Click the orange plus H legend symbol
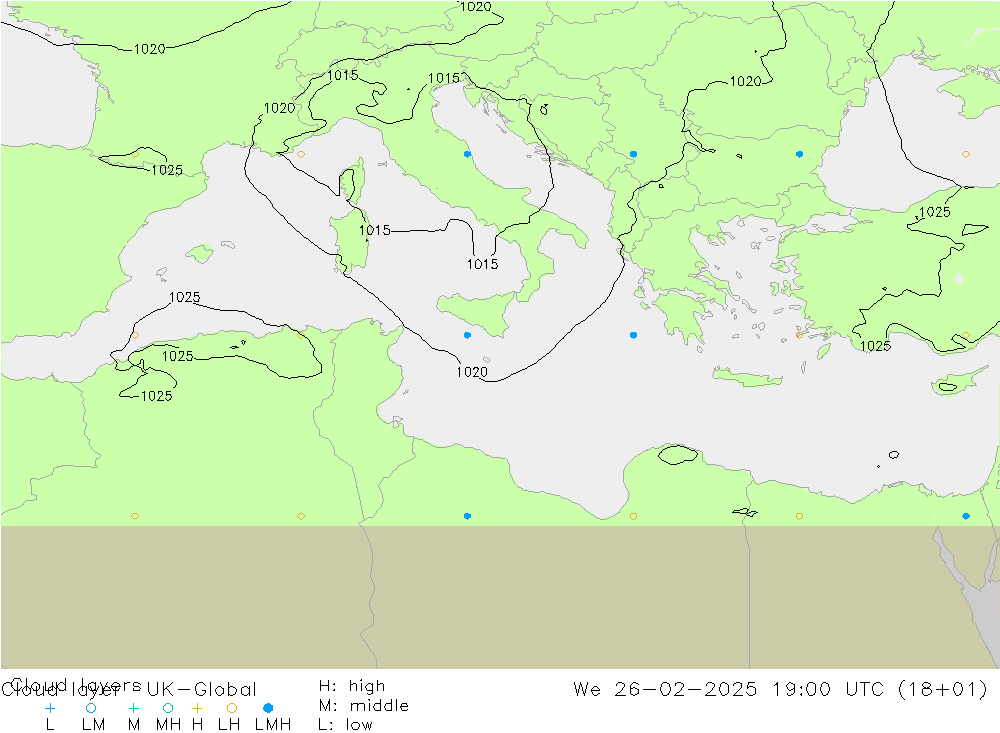Screen dimensions: 1000x733 [x=197, y=708]
